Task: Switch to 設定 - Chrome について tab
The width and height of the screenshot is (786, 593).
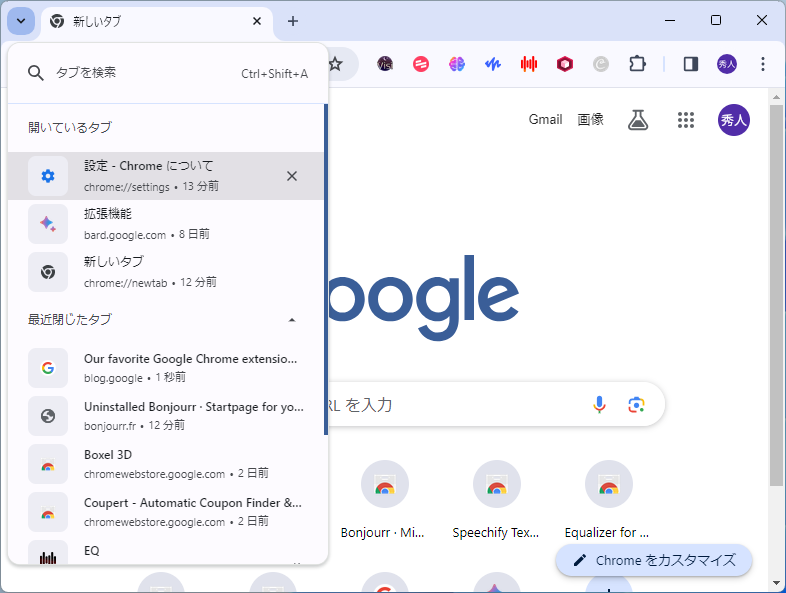Action: 166,176
